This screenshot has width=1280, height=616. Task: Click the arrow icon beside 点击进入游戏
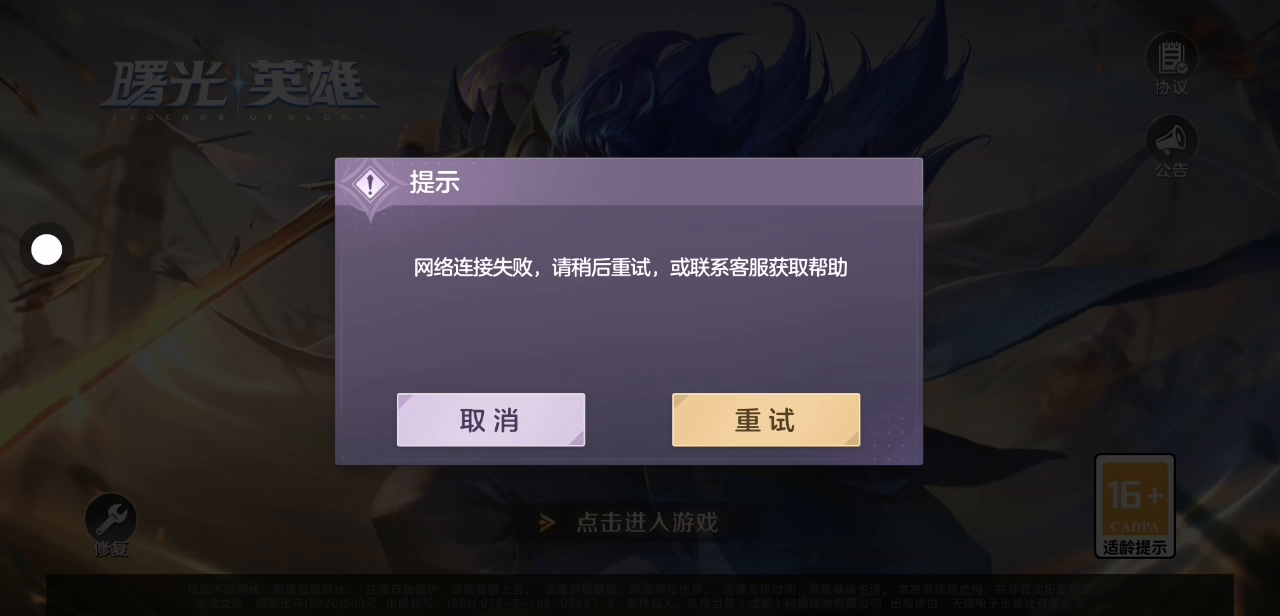point(547,522)
